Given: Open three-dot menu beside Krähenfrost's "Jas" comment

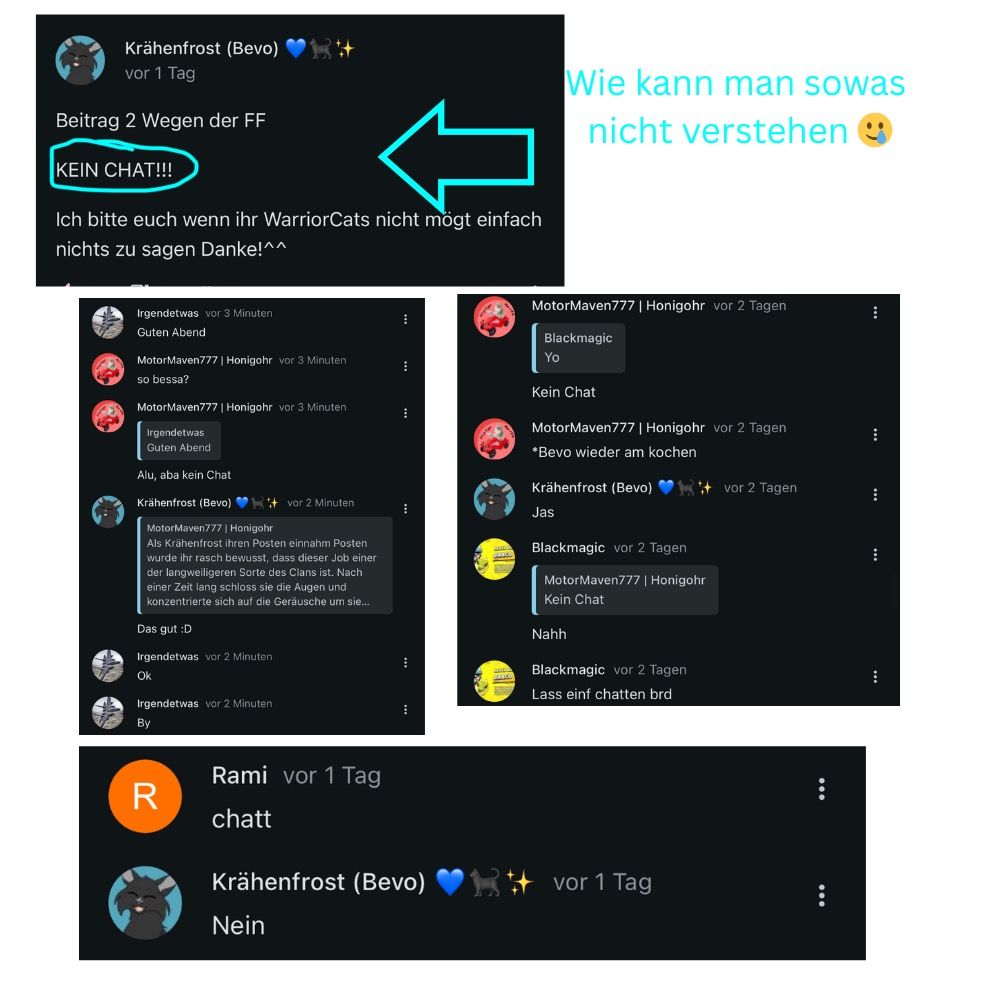Looking at the screenshot, I should pyautogui.click(x=875, y=495).
